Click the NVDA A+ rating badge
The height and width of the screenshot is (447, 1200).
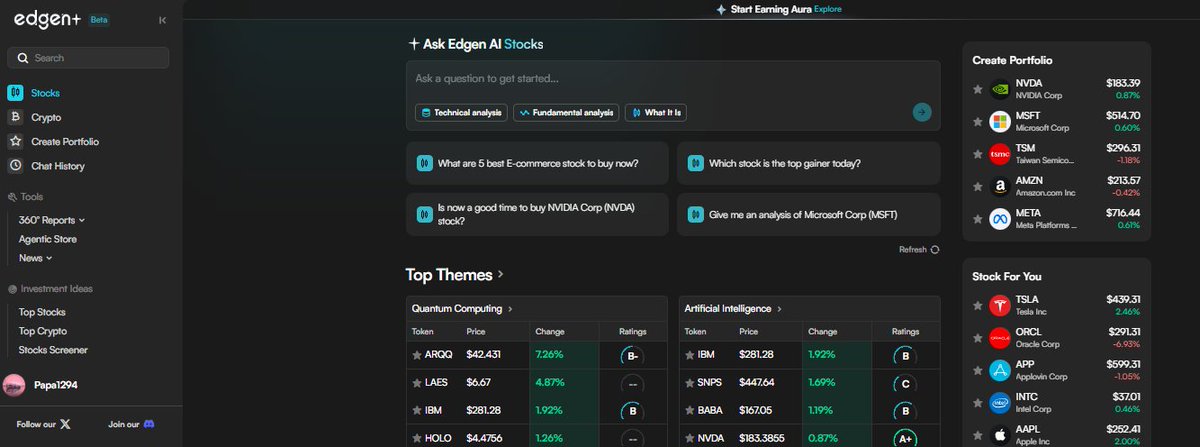click(905, 437)
